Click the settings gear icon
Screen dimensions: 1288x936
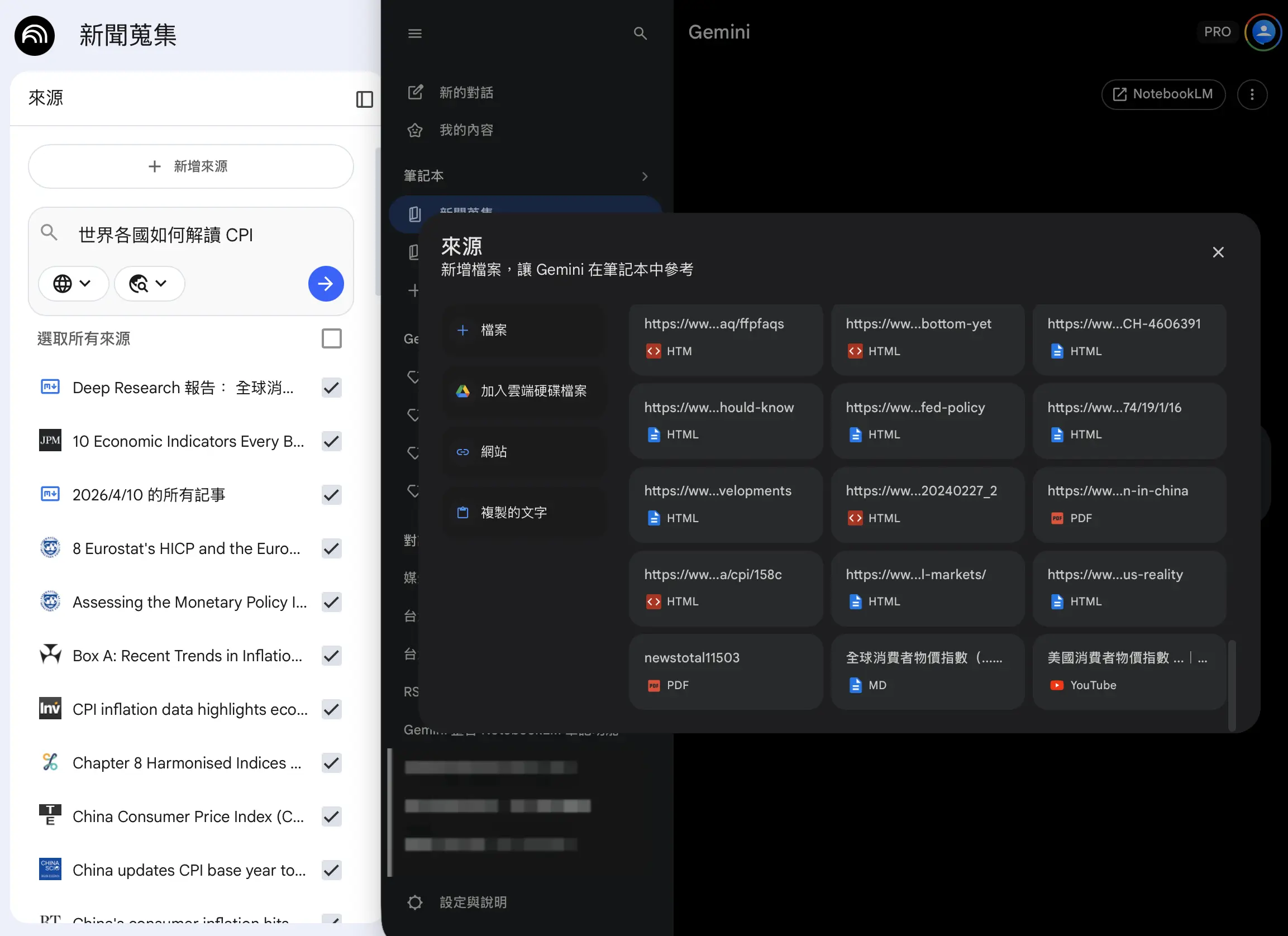(415, 902)
